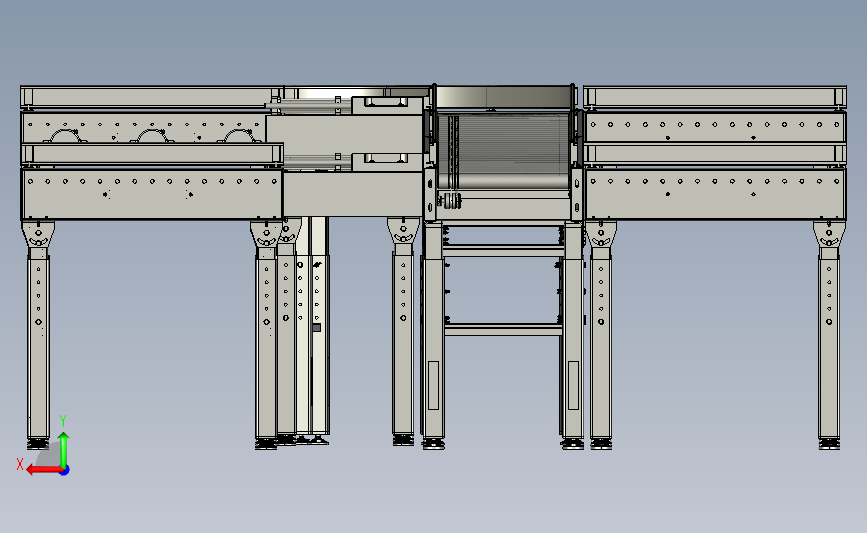This screenshot has height=533, width=867.
Task: Select the far left conveyor support leg
Action: click(38, 333)
